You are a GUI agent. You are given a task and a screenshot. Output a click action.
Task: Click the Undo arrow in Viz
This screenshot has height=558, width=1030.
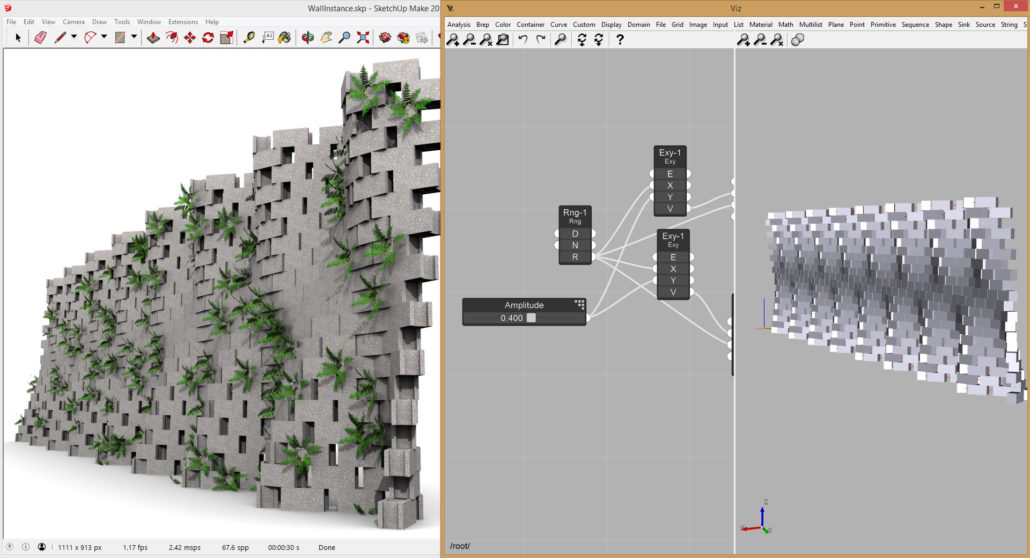tap(523, 40)
